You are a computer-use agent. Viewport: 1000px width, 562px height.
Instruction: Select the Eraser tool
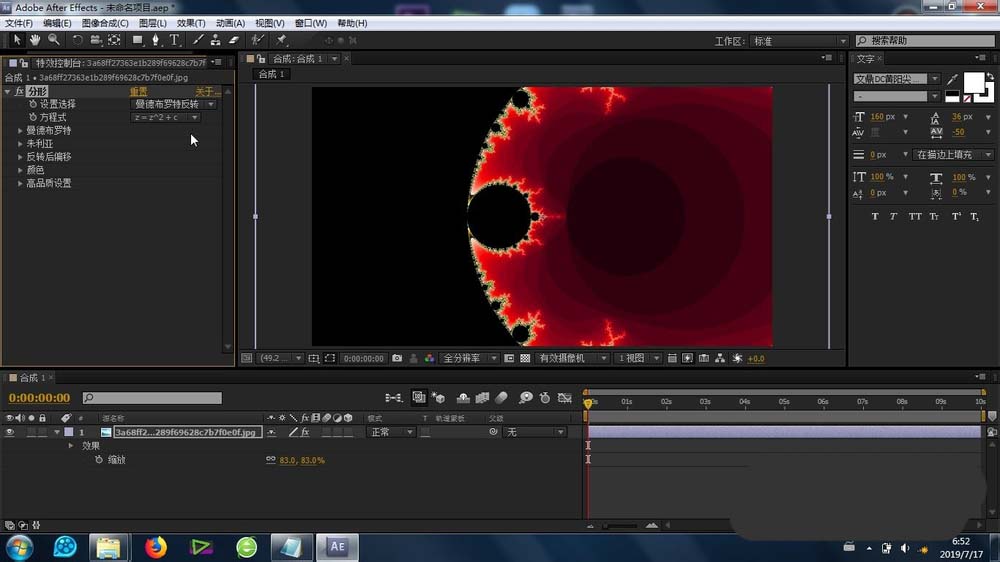click(234, 40)
